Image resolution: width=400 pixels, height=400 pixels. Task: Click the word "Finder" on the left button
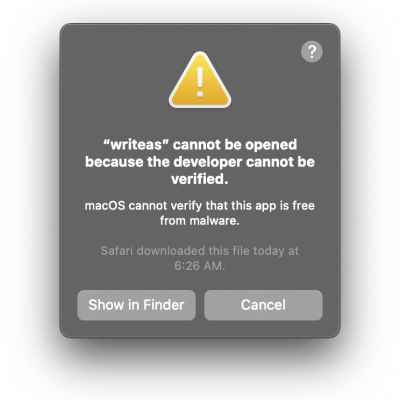pyautogui.click(x=163, y=305)
